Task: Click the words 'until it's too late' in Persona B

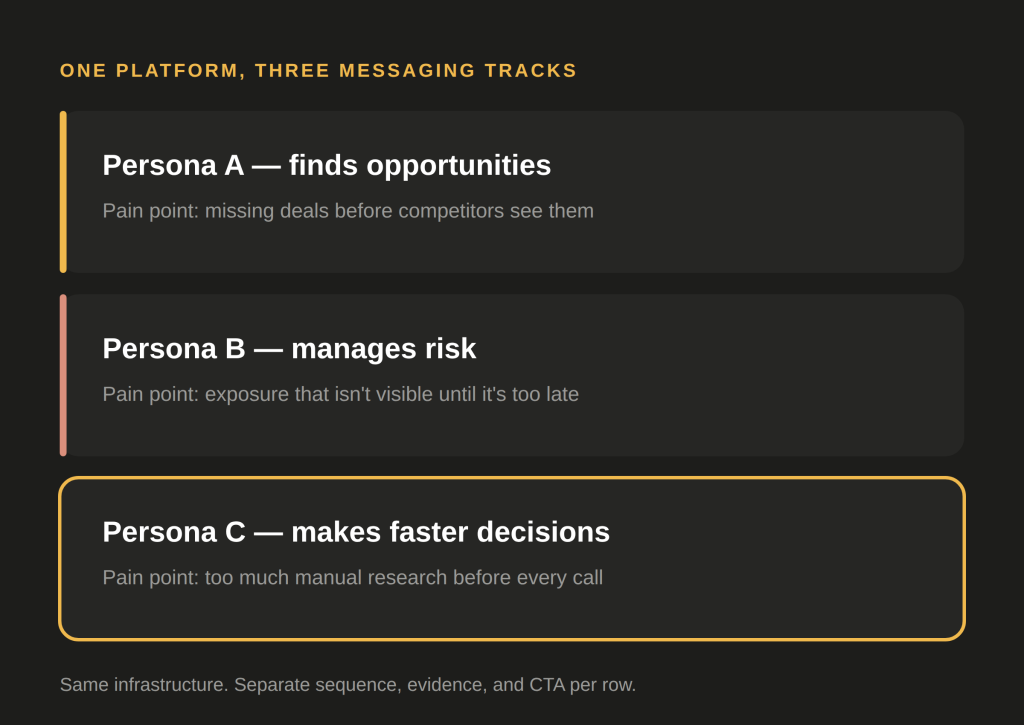Action: pos(509,395)
